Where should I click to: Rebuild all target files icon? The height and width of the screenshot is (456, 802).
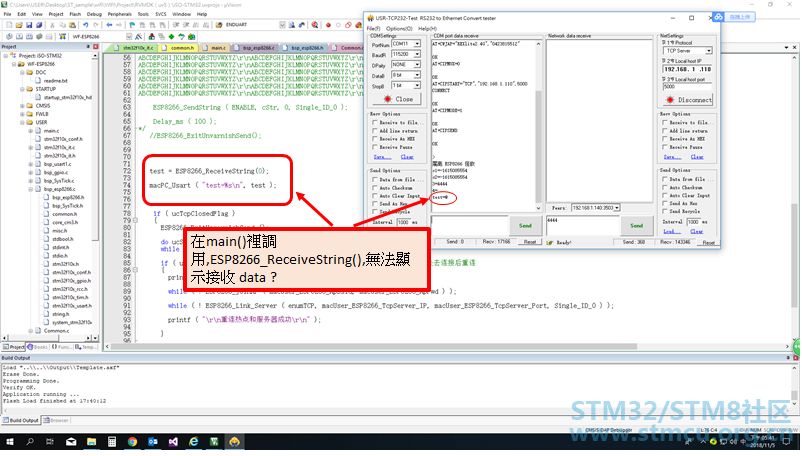click(x=29, y=37)
